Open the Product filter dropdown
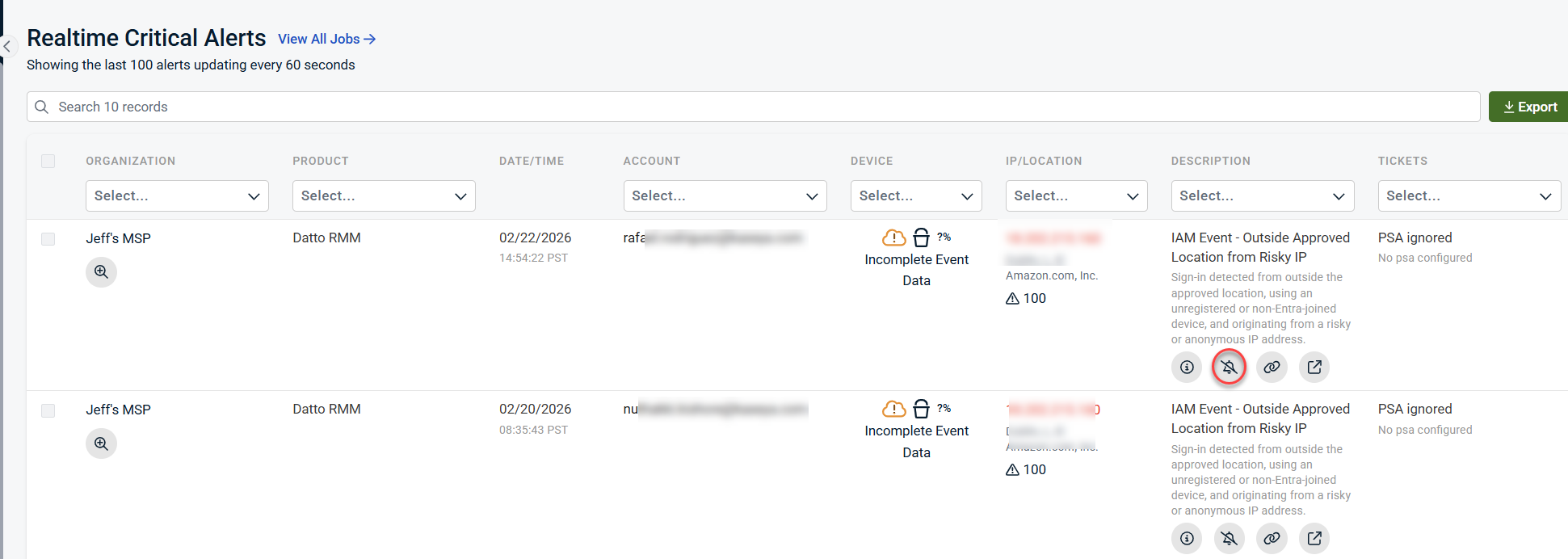Viewport: 1568px width, 559px height. (x=384, y=196)
